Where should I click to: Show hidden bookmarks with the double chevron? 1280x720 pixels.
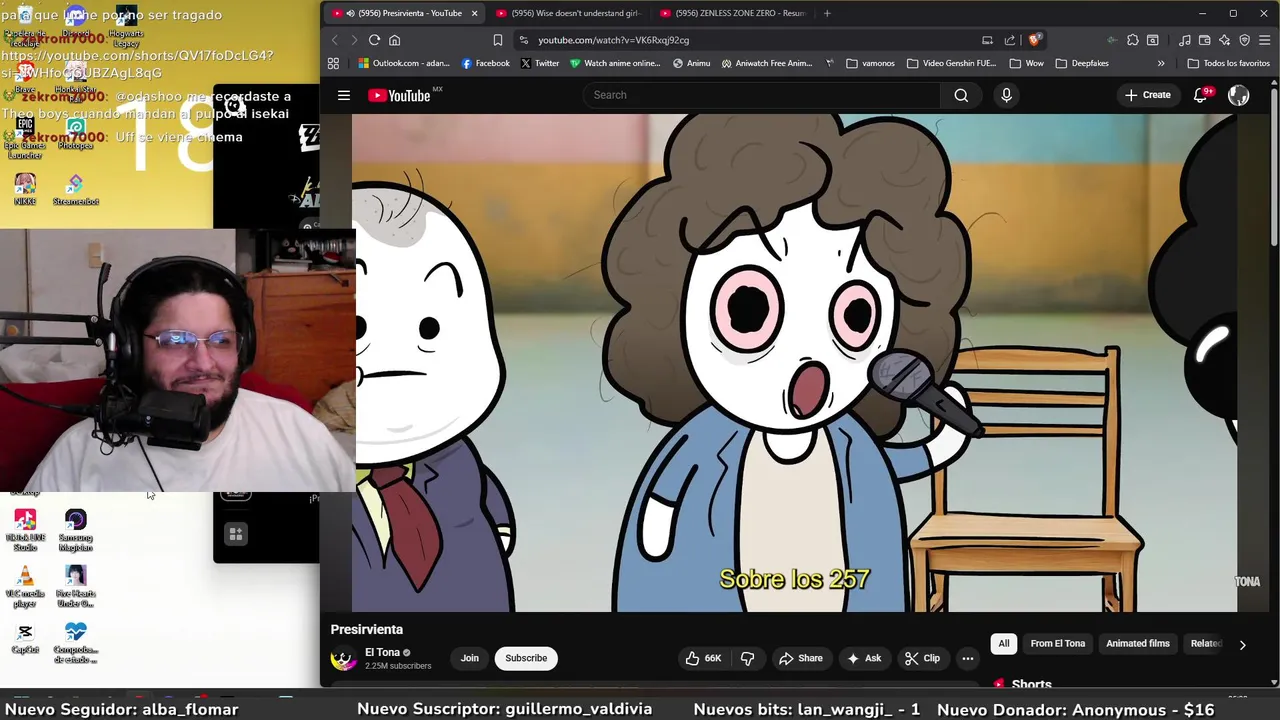point(1161,63)
